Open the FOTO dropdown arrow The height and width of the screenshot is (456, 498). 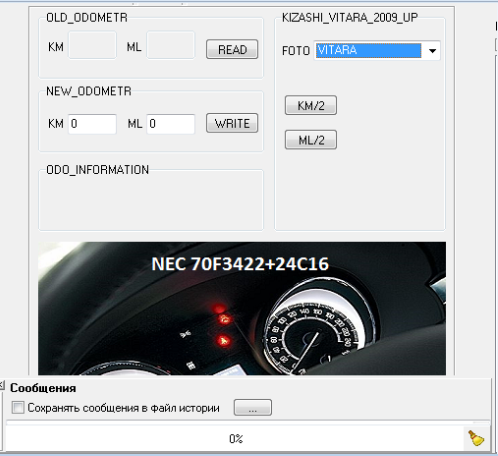pos(432,51)
